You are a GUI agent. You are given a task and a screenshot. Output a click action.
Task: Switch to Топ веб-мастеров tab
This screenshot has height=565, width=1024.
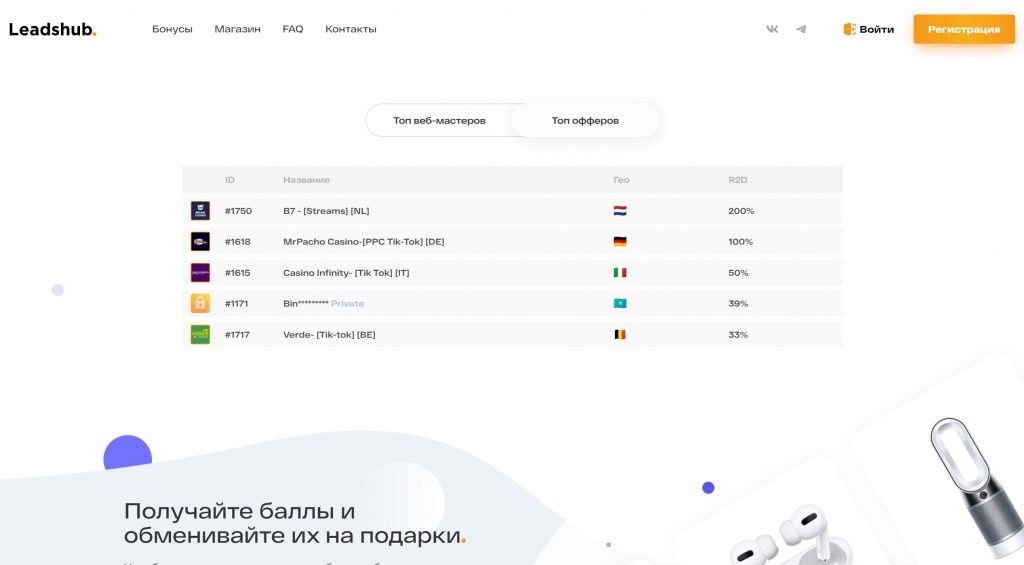(x=439, y=120)
